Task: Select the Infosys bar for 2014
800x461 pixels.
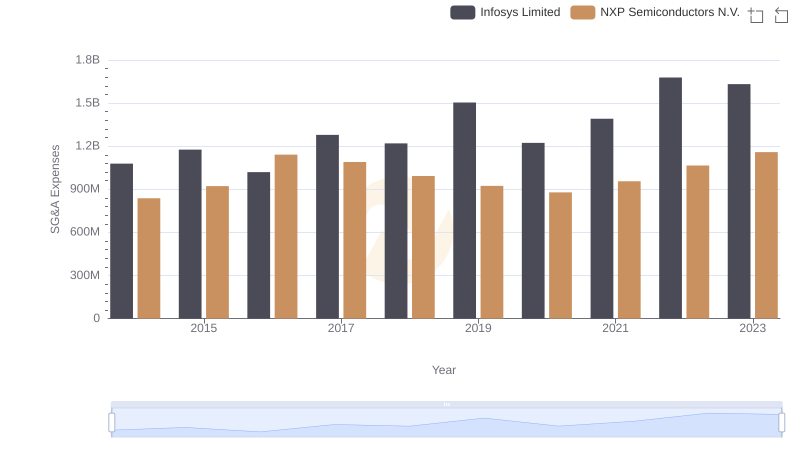Action: (121, 241)
